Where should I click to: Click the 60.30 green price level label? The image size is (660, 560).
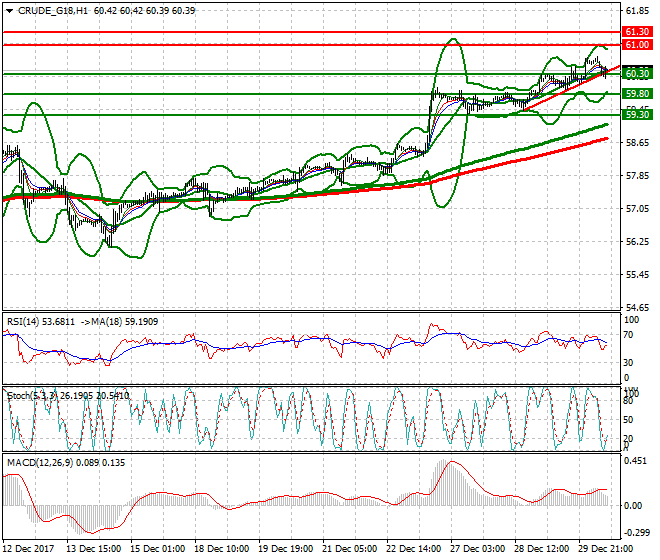click(637, 74)
